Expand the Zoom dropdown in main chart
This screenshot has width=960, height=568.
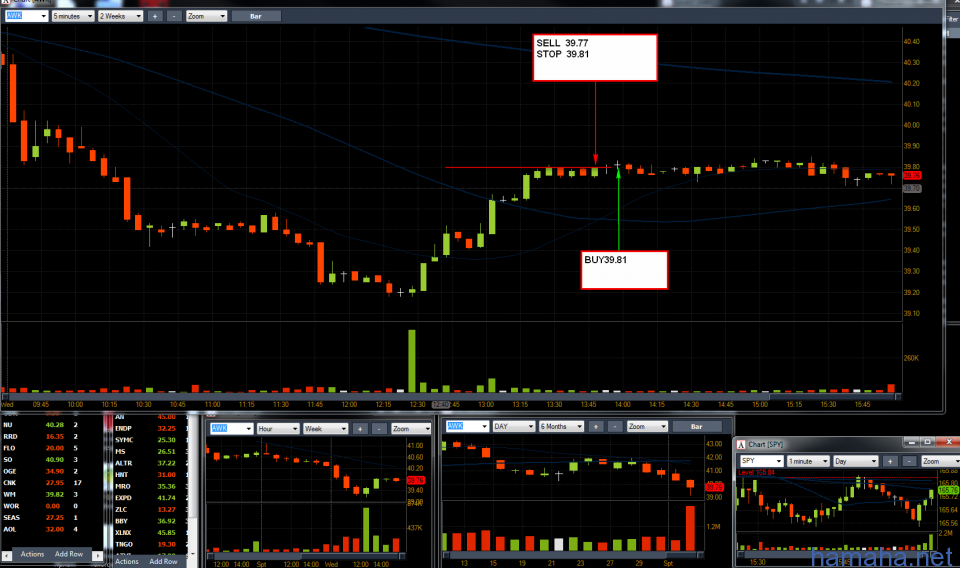click(204, 17)
